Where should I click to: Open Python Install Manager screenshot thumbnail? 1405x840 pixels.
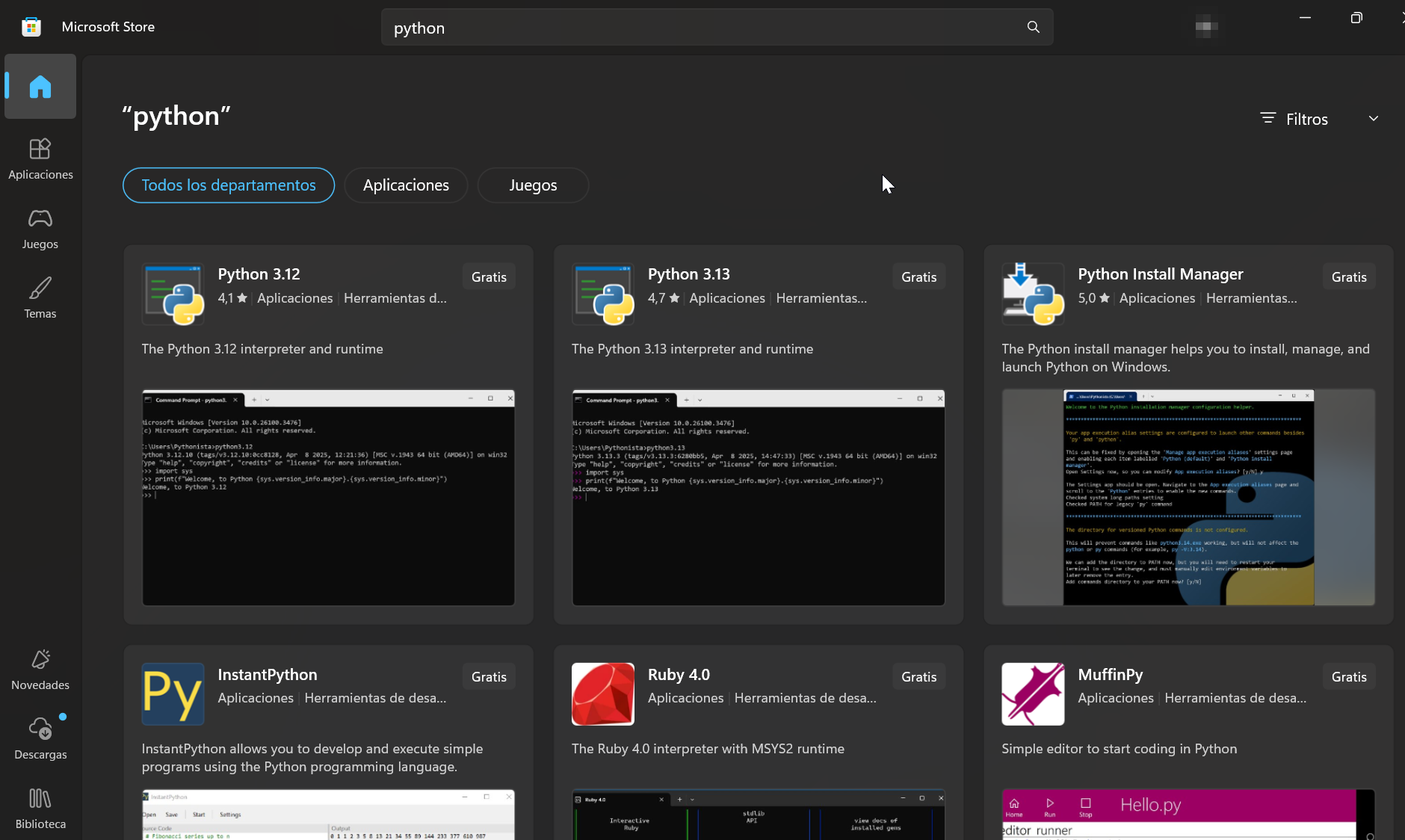1188,497
